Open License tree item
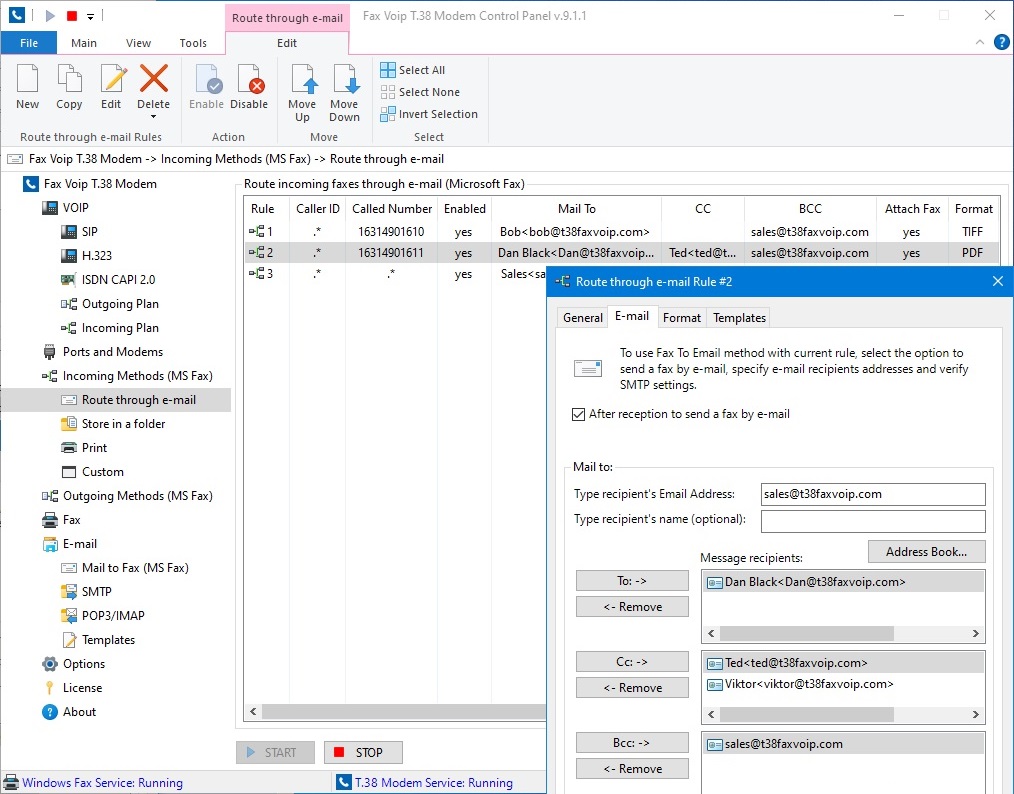Screen dimensions: 1014x794 point(72,687)
